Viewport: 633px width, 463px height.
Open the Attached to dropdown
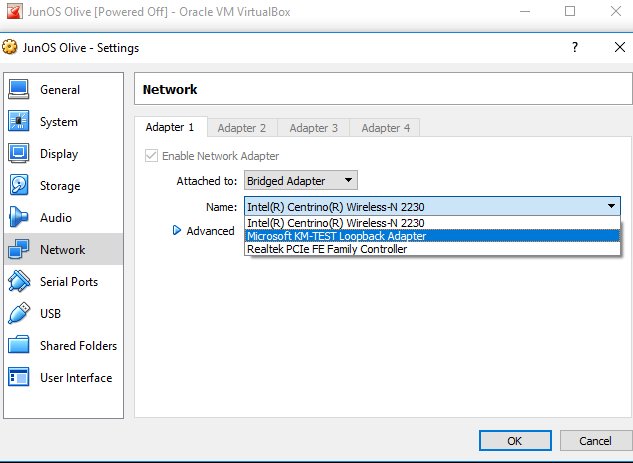point(301,180)
